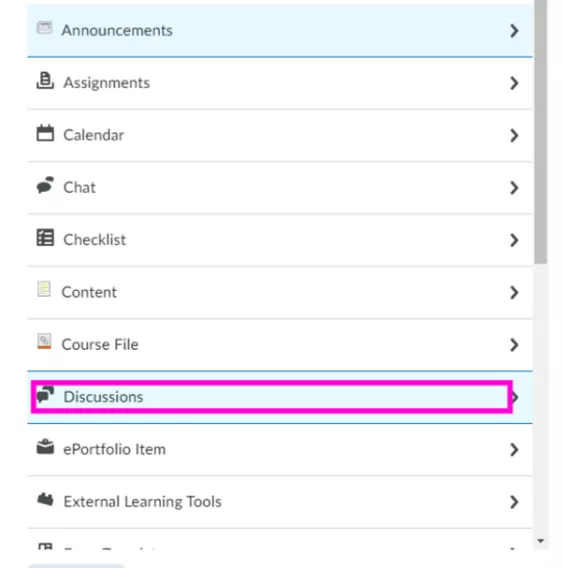Click the Discussions speech bubble icon
This screenshot has width=563, height=568.
[45, 394]
